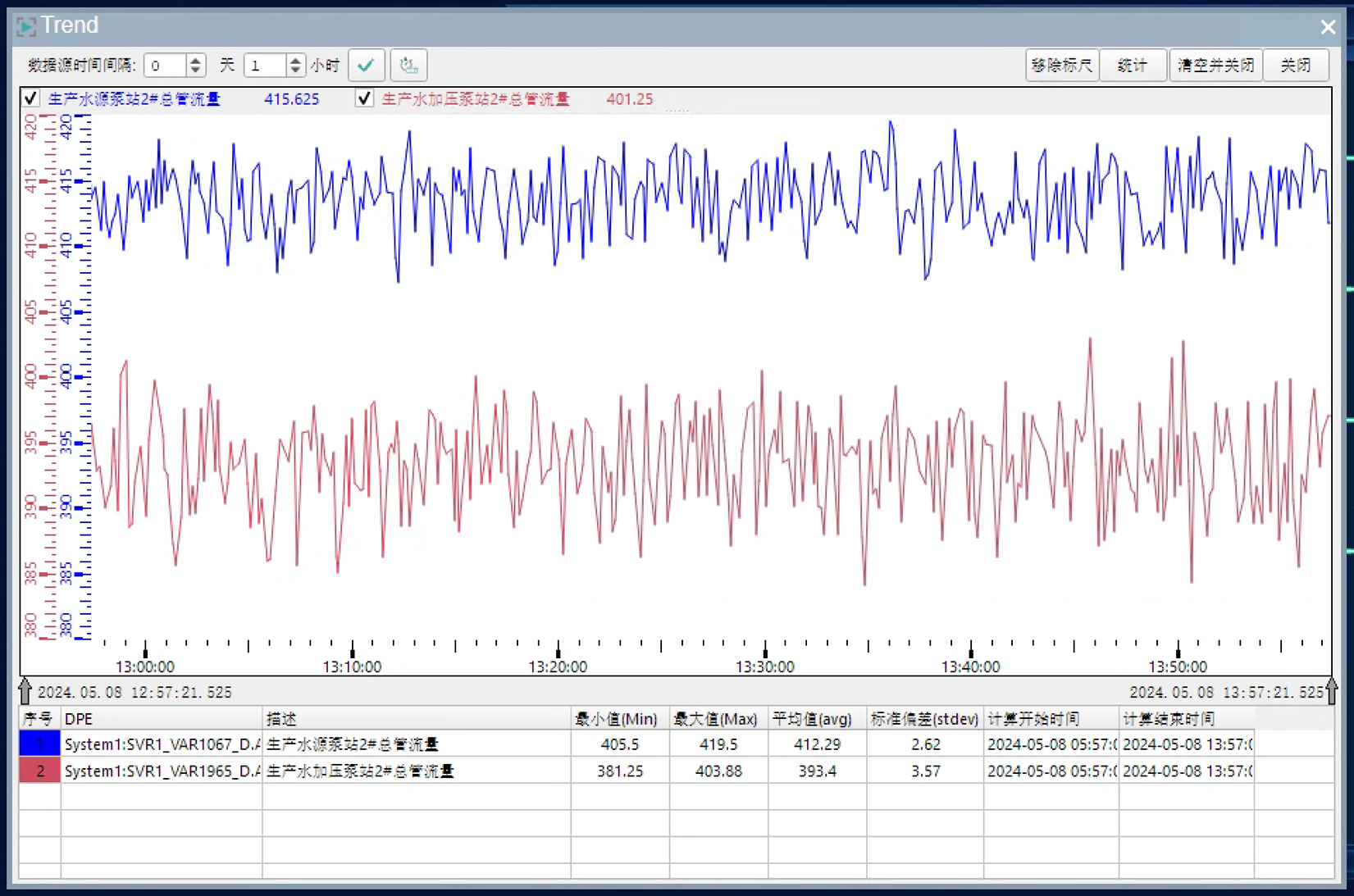This screenshot has width=1354, height=896.
Task: Click the days input field
Action: pos(166,66)
